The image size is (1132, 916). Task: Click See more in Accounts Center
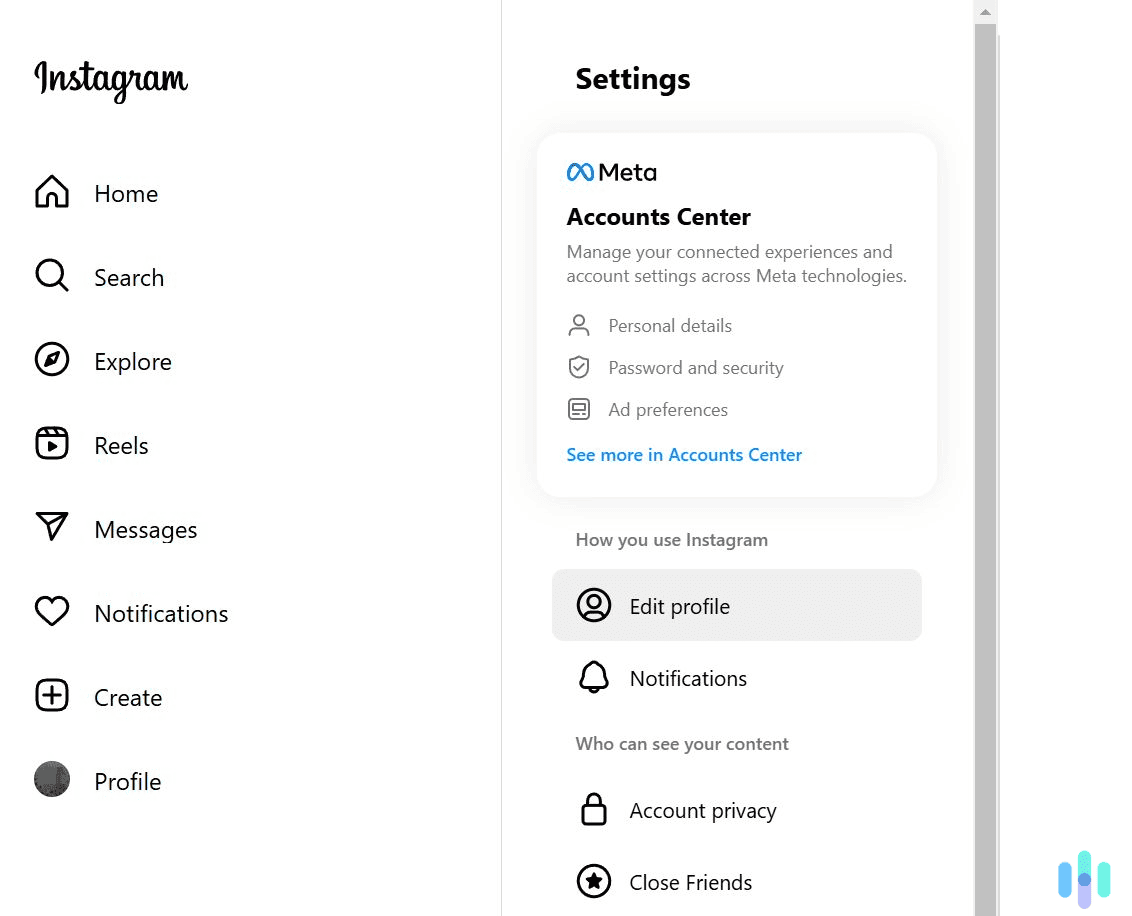[684, 455]
